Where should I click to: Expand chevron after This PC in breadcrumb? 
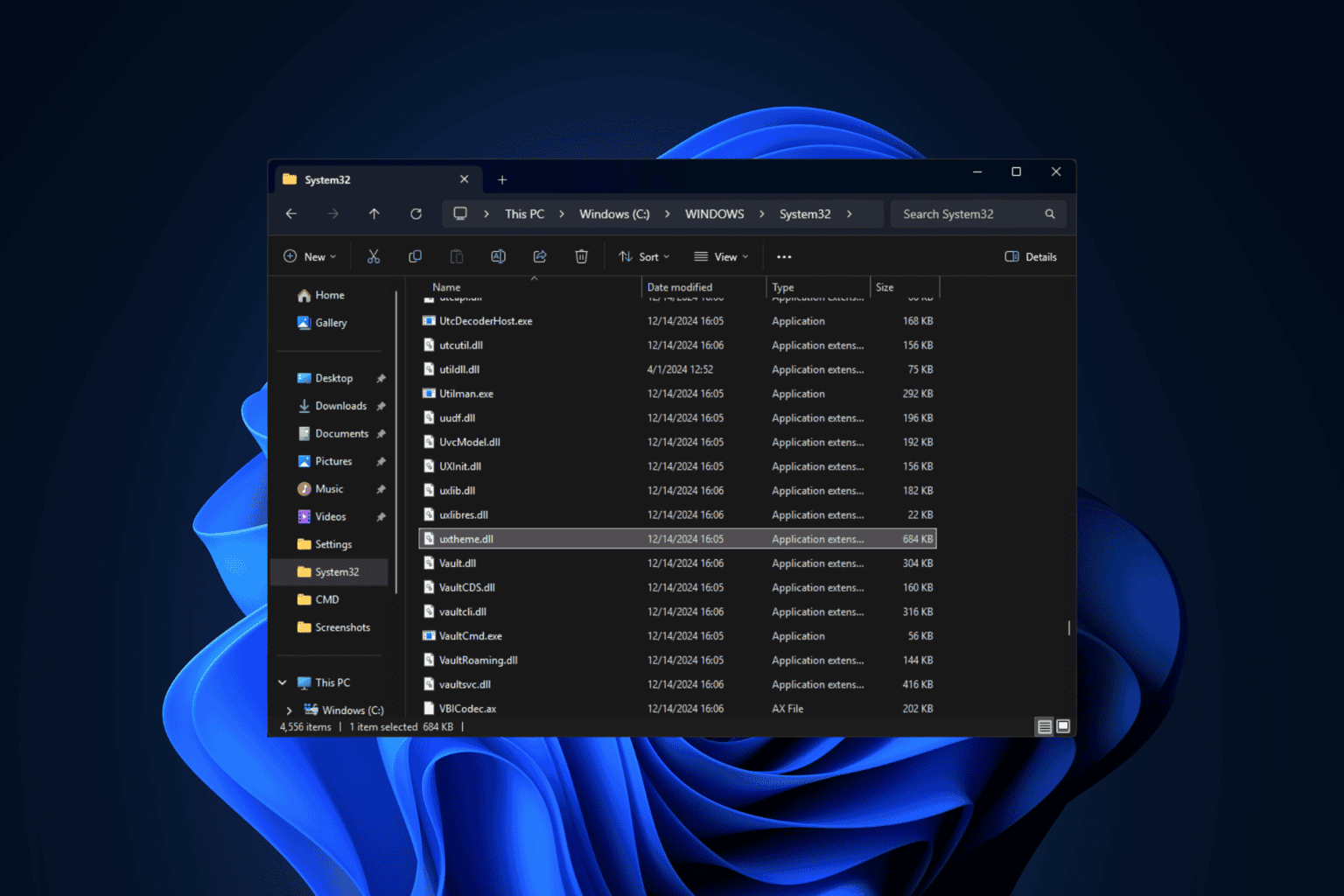click(561, 213)
